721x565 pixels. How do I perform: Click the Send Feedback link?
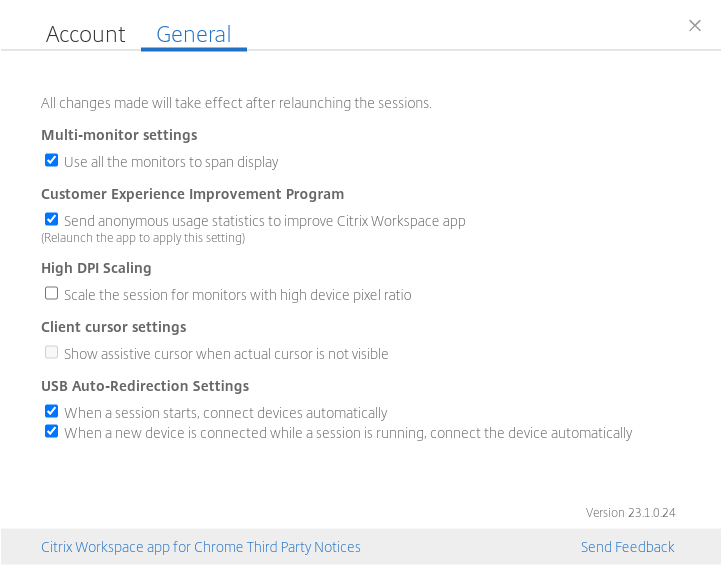[x=627, y=547]
